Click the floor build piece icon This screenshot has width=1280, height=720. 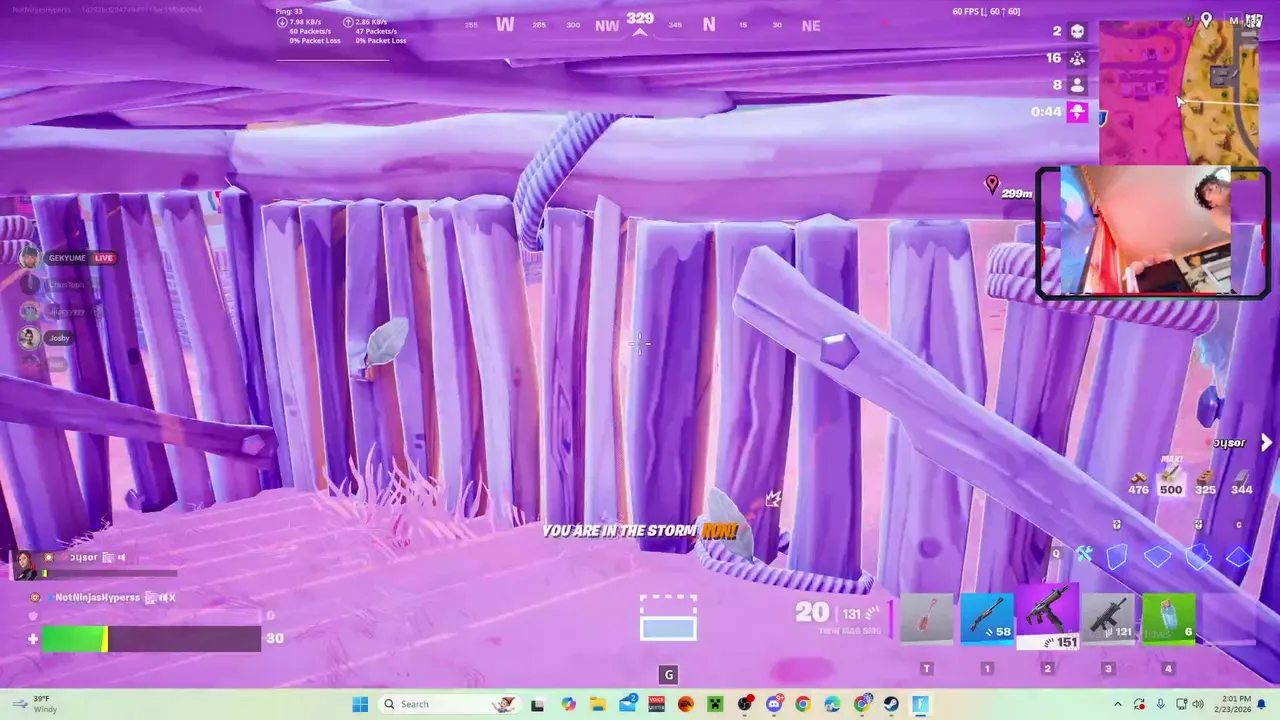(1157, 557)
